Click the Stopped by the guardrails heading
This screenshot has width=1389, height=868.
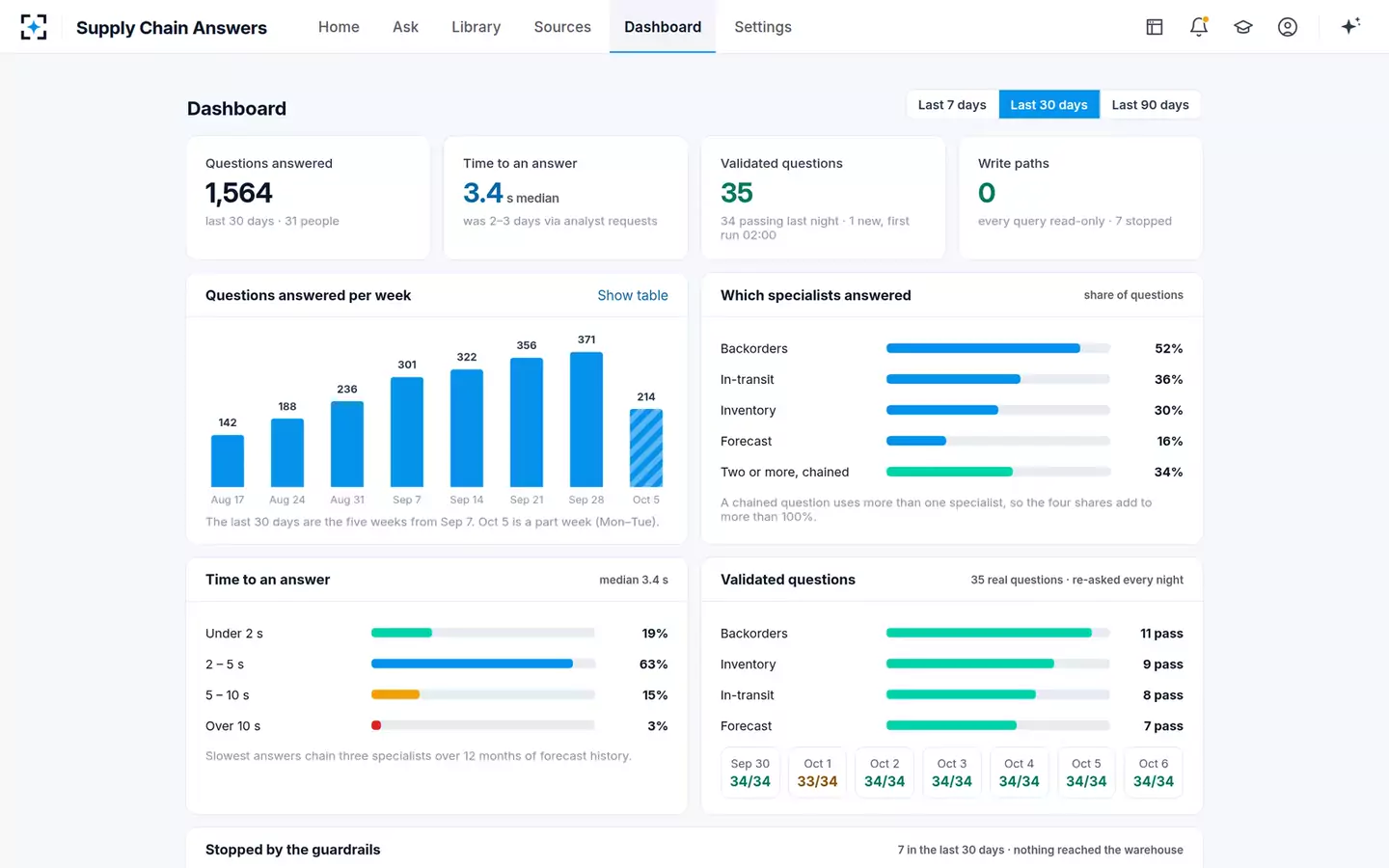292,850
